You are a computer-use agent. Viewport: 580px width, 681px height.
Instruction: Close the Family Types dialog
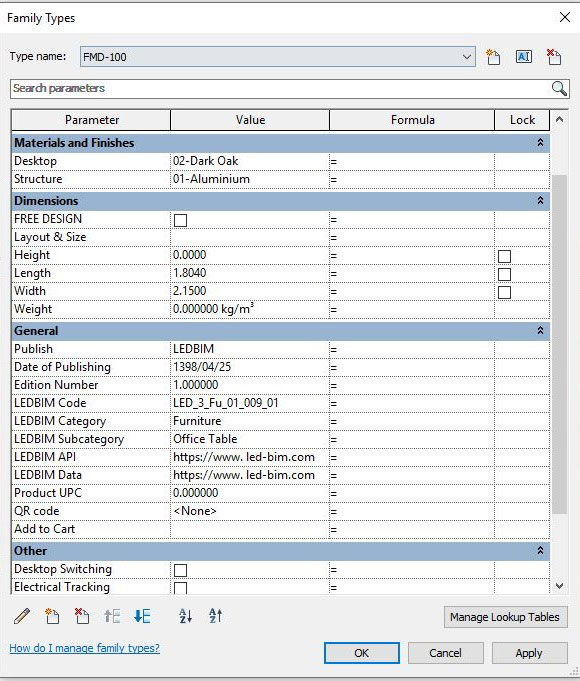[x=565, y=17]
